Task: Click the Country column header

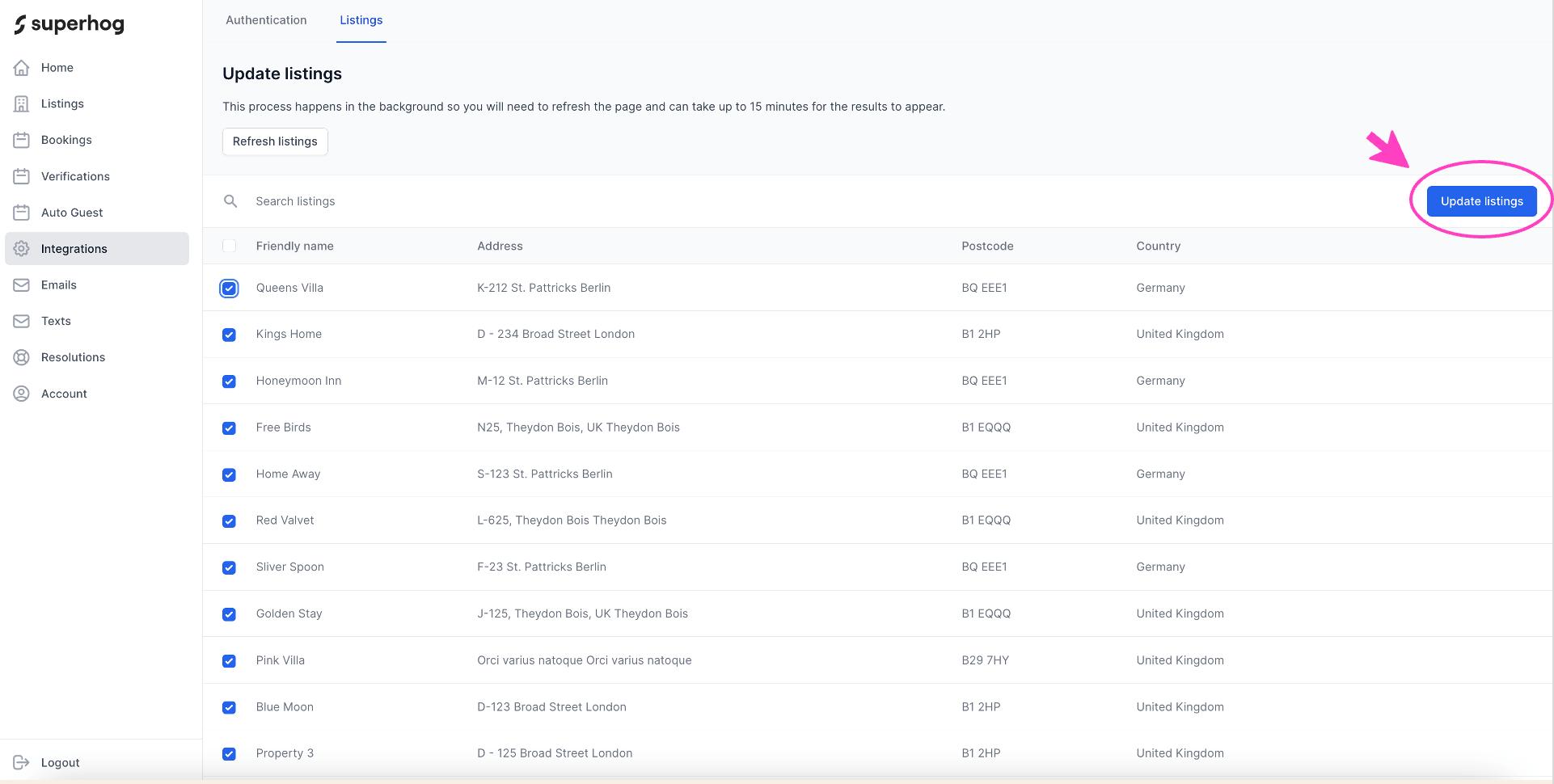Action: [x=1158, y=246]
